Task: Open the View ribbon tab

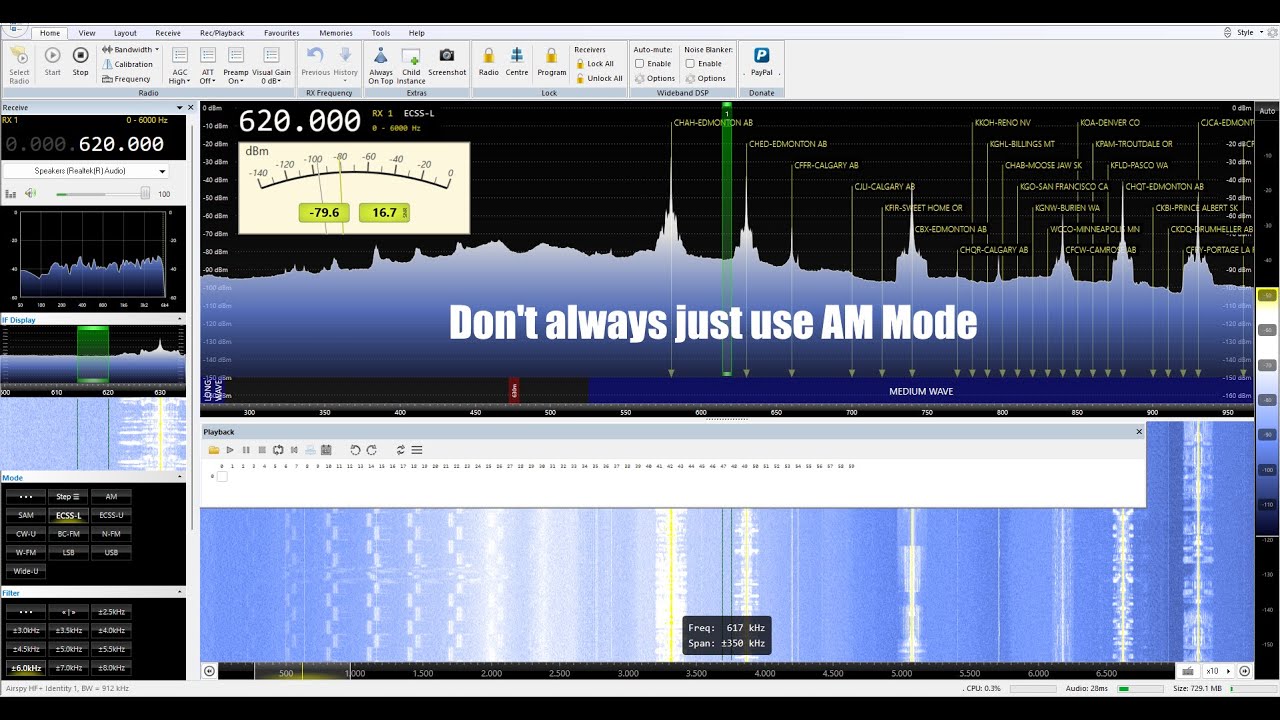Action: coord(87,33)
